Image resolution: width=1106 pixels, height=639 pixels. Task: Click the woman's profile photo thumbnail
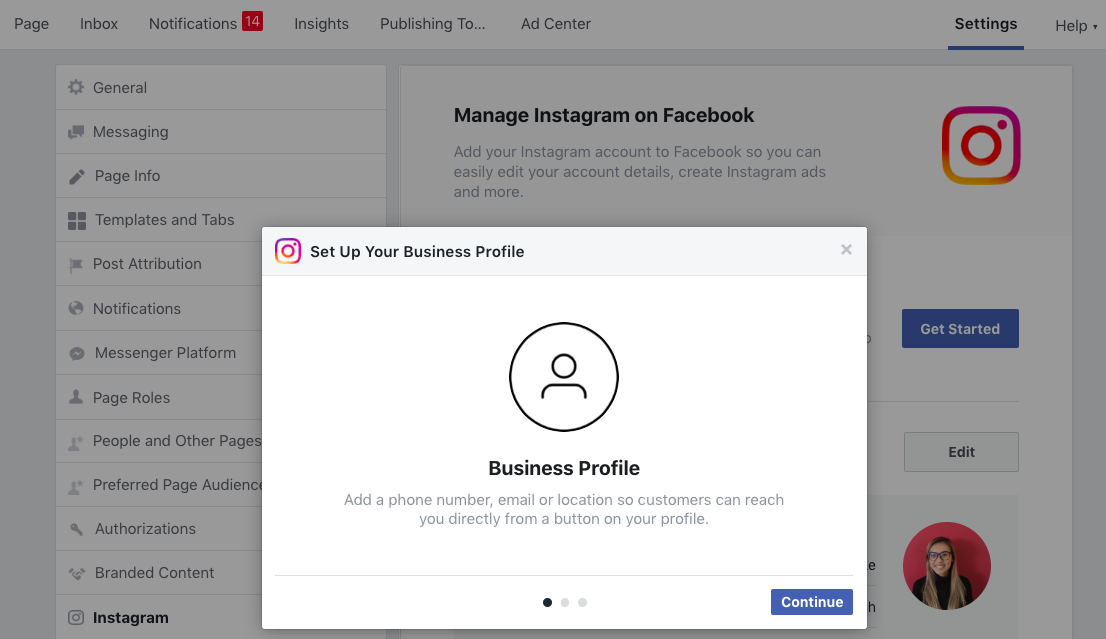point(947,566)
